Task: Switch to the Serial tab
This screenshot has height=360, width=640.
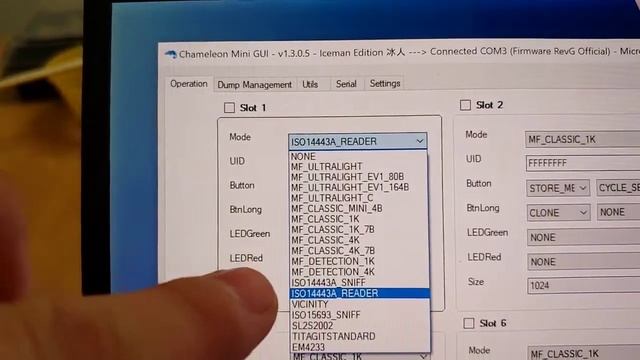Action: point(346,84)
